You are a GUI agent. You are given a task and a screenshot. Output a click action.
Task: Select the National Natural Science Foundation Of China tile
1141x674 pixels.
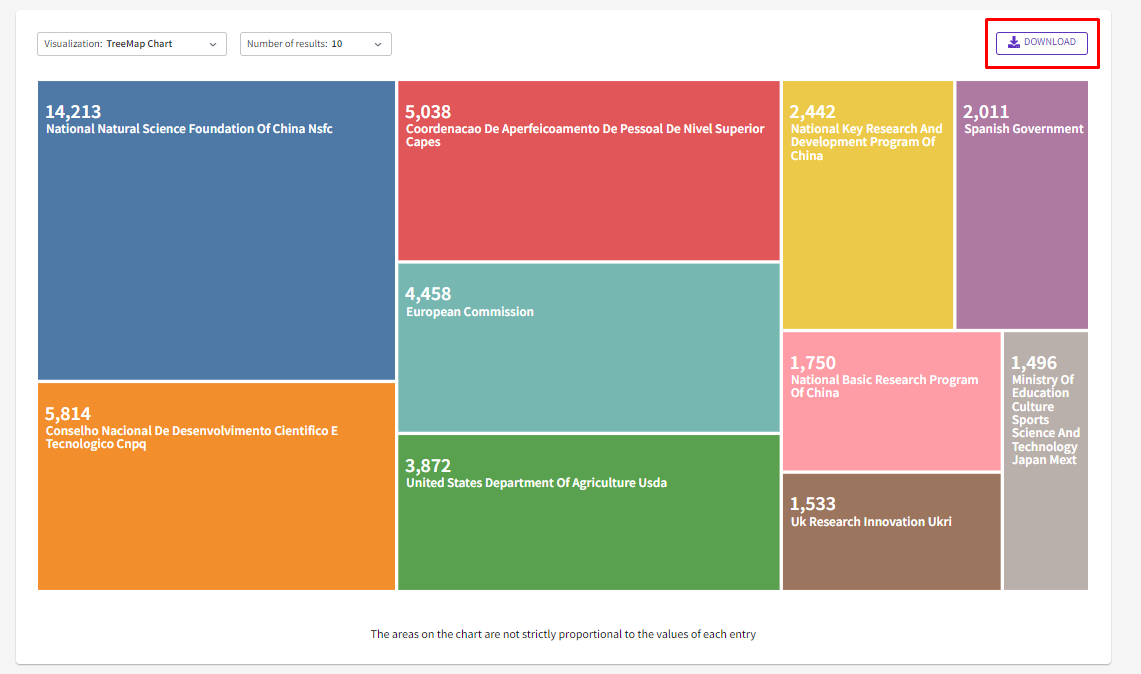point(216,230)
